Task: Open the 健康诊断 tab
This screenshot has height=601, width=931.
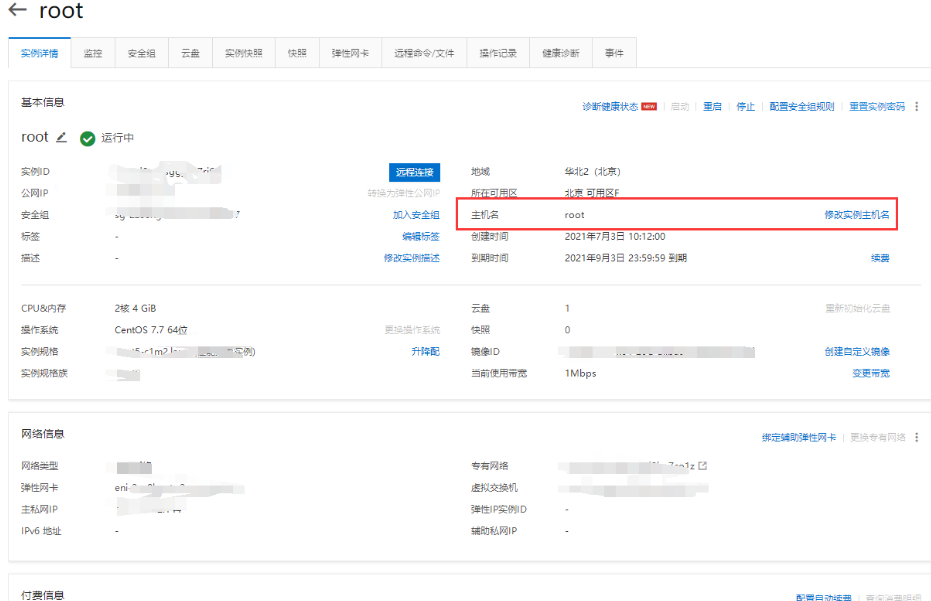Action: 560,53
